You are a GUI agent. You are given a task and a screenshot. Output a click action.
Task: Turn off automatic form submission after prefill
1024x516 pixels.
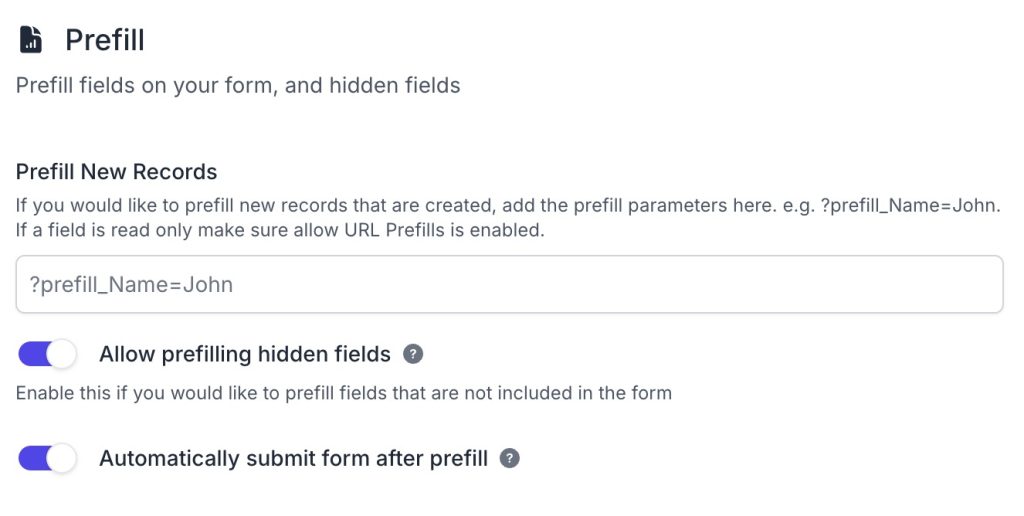[47, 459]
